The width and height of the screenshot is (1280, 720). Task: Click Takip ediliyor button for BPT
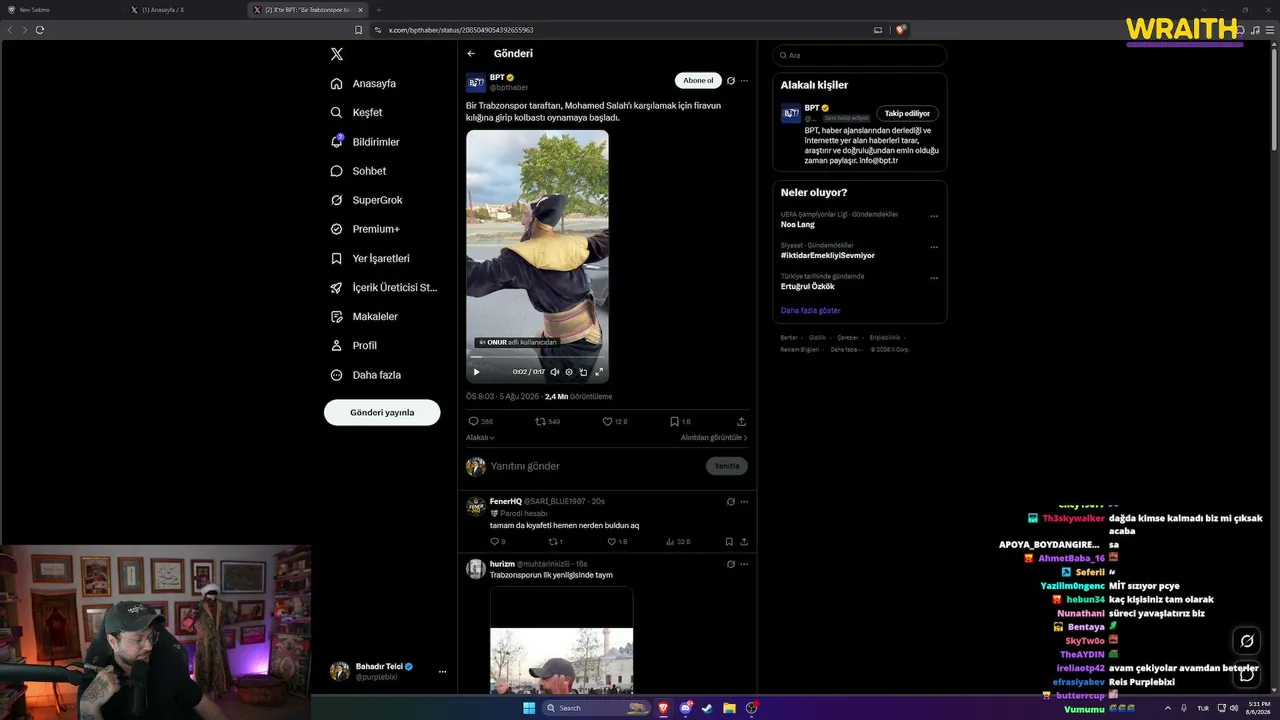click(907, 114)
